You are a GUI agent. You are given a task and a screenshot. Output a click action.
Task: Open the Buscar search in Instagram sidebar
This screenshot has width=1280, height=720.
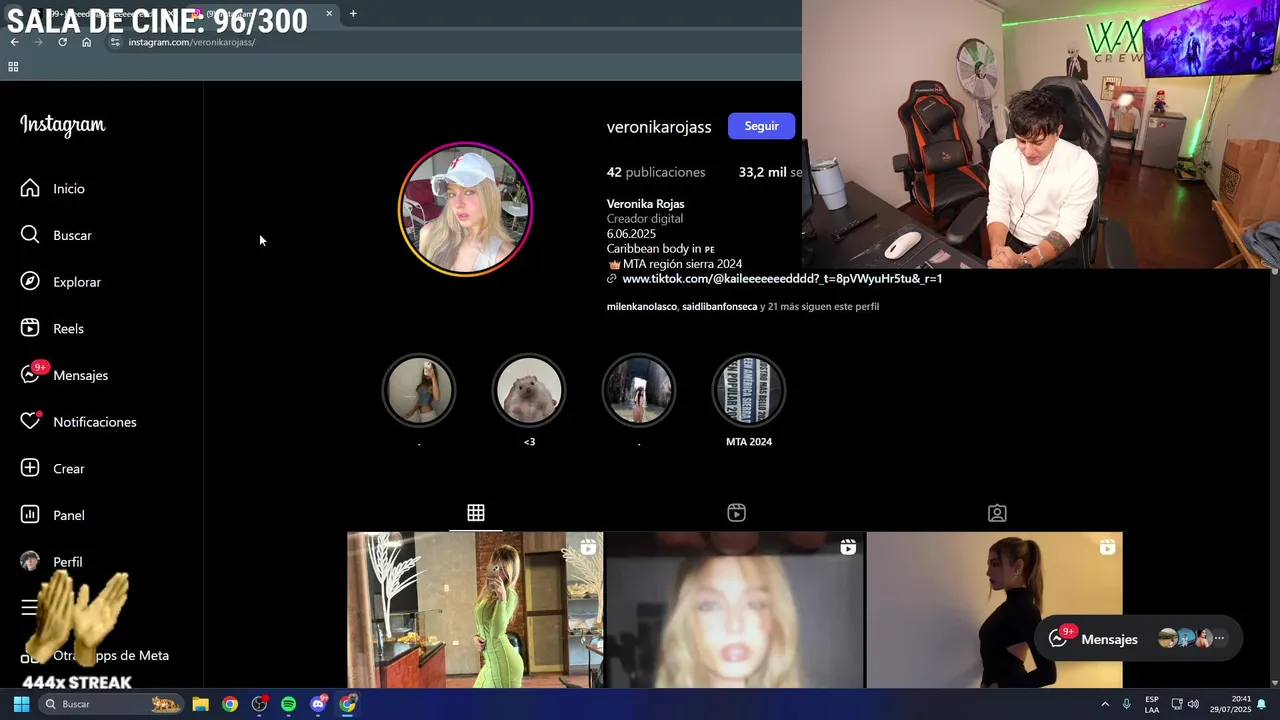pyautogui.click(x=57, y=235)
